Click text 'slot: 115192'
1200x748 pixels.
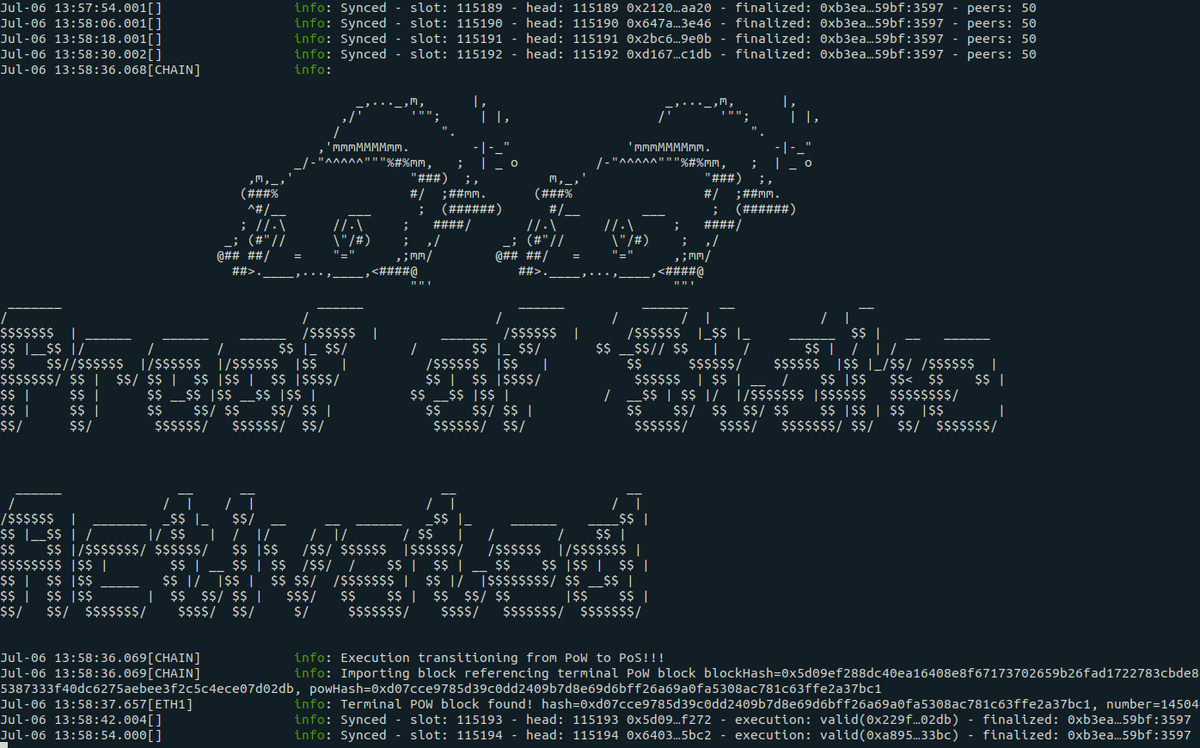coord(456,54)
